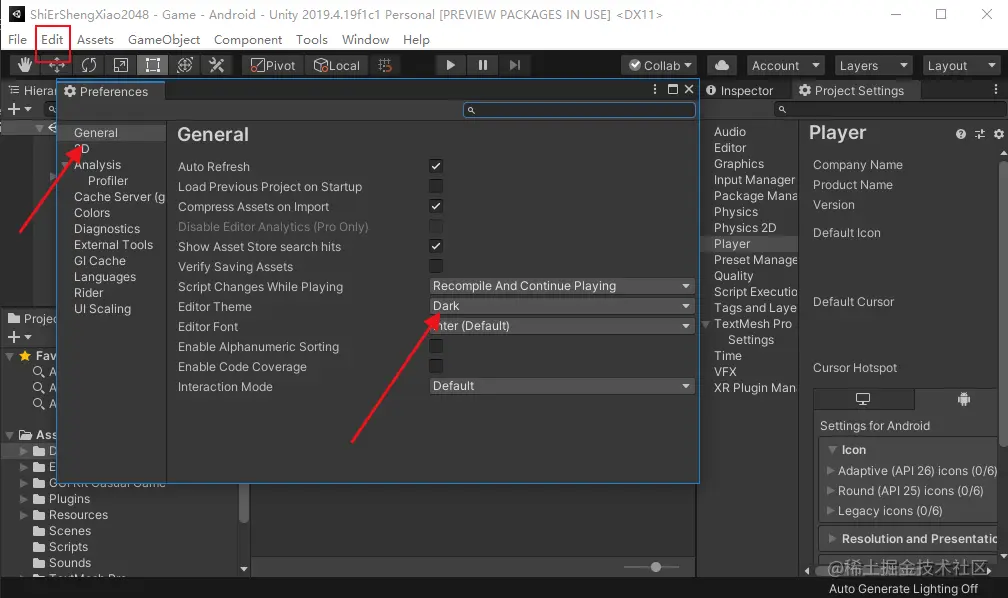The height and width of the screenshot is (598, 1008).
Task: Open Player settings help icon
Action: pos(960,134)
